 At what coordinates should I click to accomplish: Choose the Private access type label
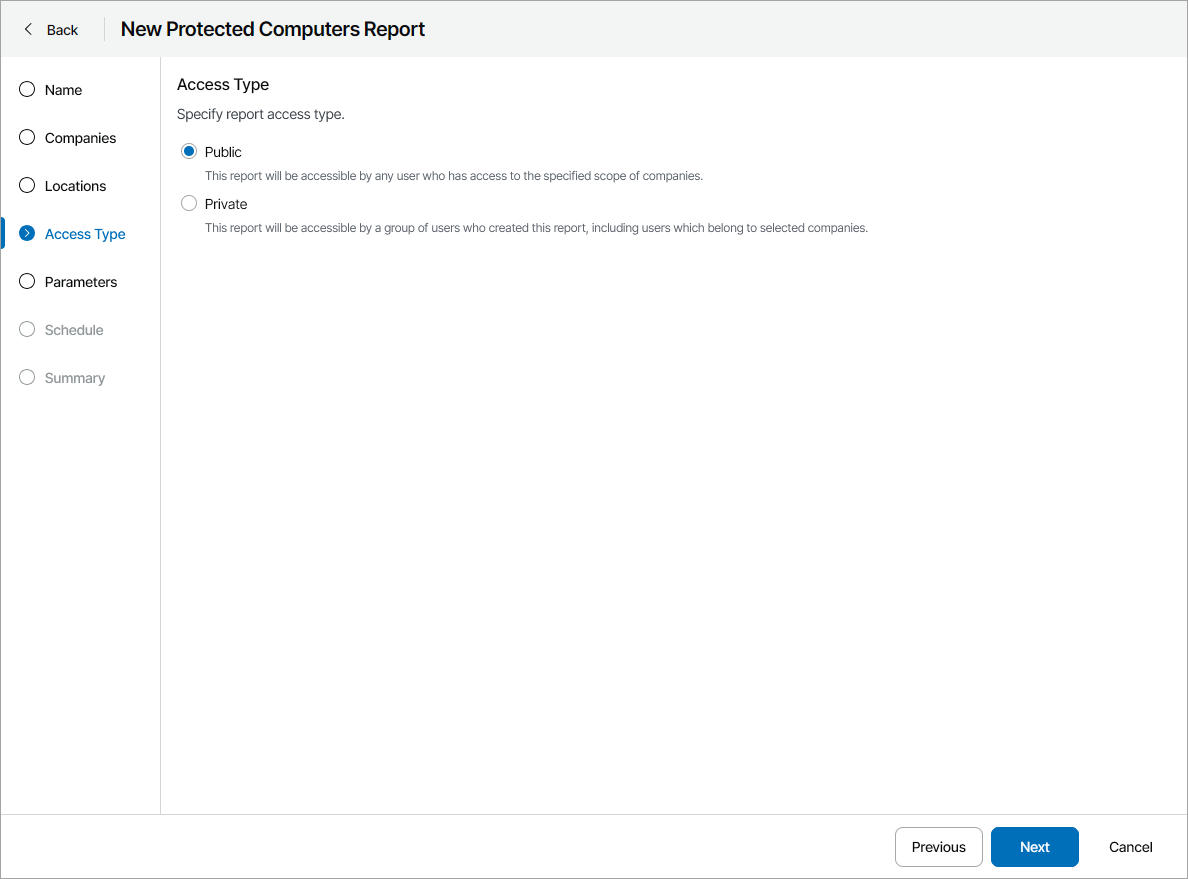226,204
